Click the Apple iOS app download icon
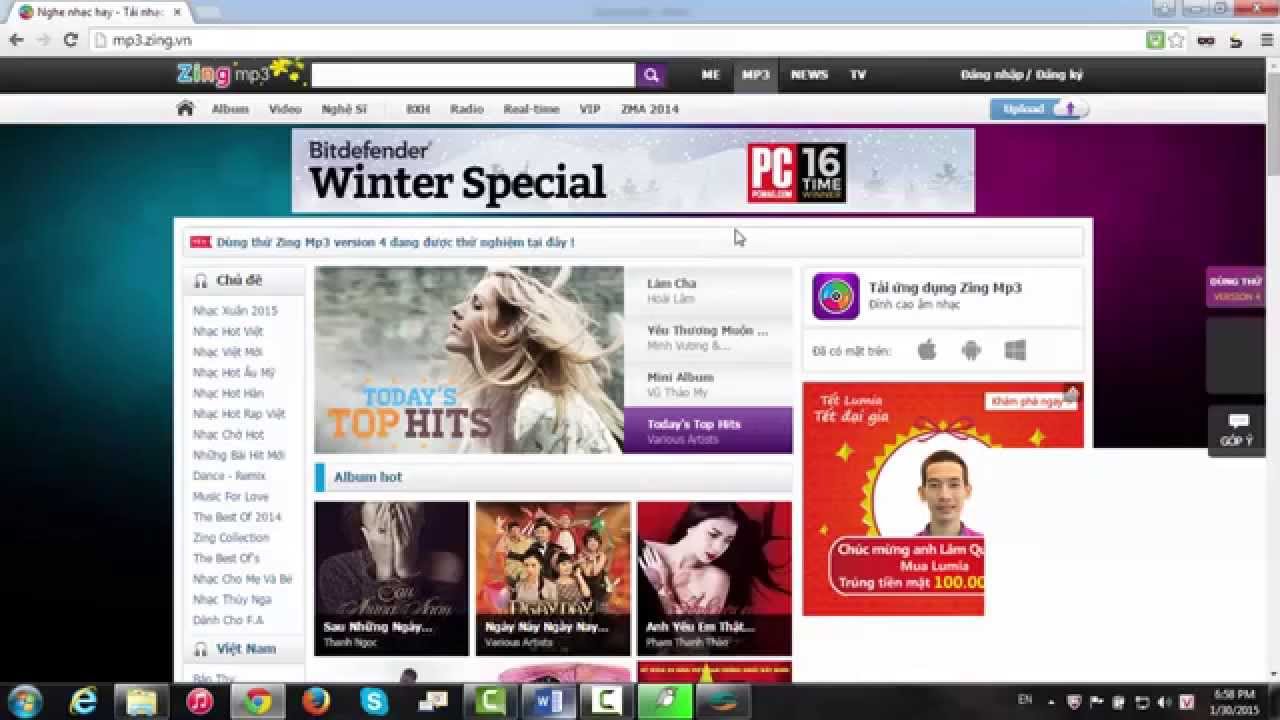 point(927,350)
